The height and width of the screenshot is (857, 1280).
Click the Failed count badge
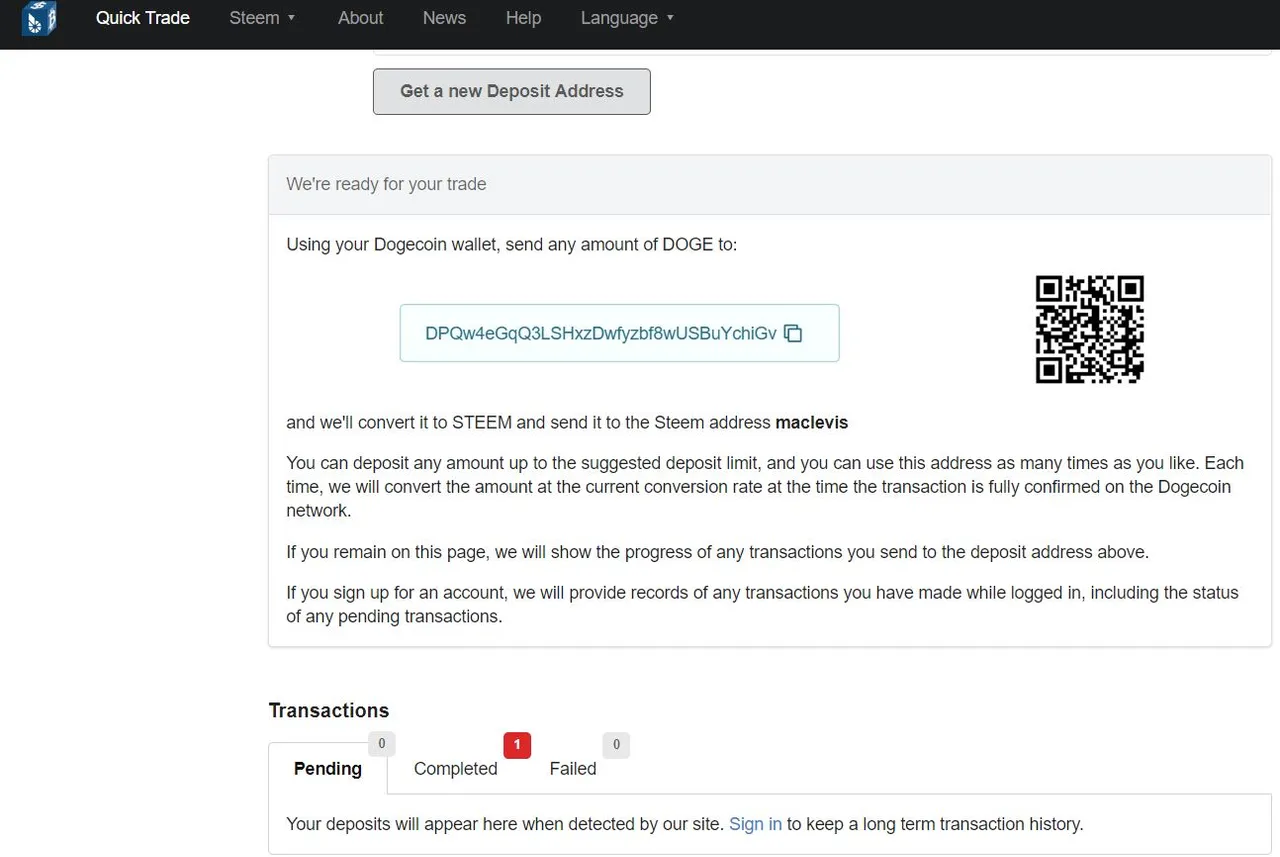(x=616, y=744)
